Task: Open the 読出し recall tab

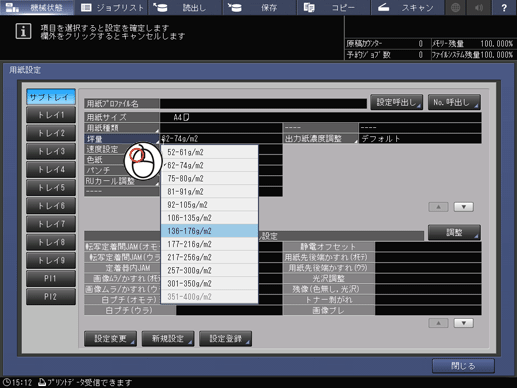Action: pos(186,7)
